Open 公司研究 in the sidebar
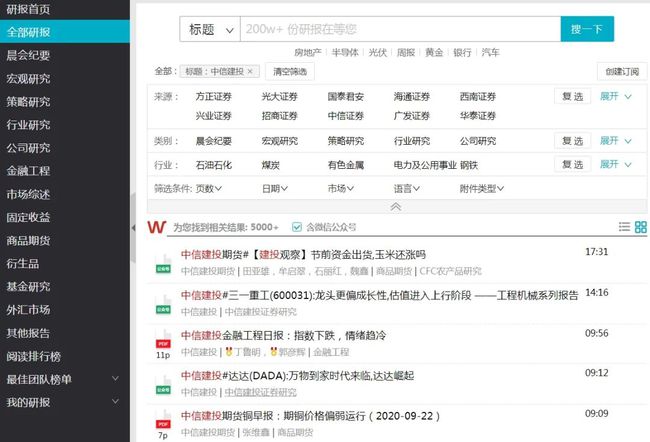 (x=28, y=148)
